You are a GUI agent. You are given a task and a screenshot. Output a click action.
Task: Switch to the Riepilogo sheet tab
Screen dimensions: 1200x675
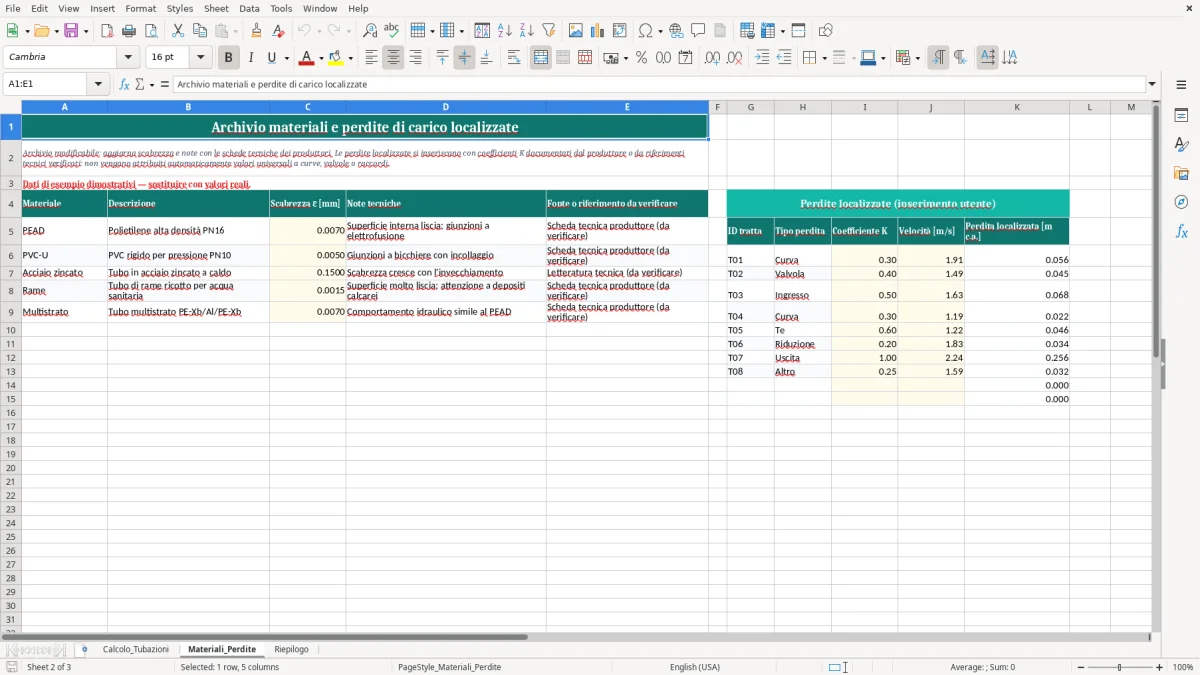(x=291, y=649)
